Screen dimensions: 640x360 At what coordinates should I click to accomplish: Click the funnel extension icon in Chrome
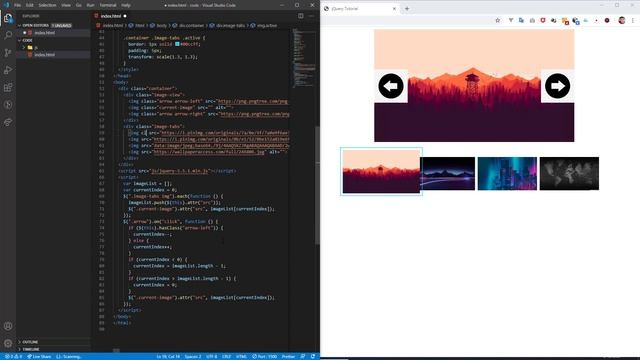(511, 20)
